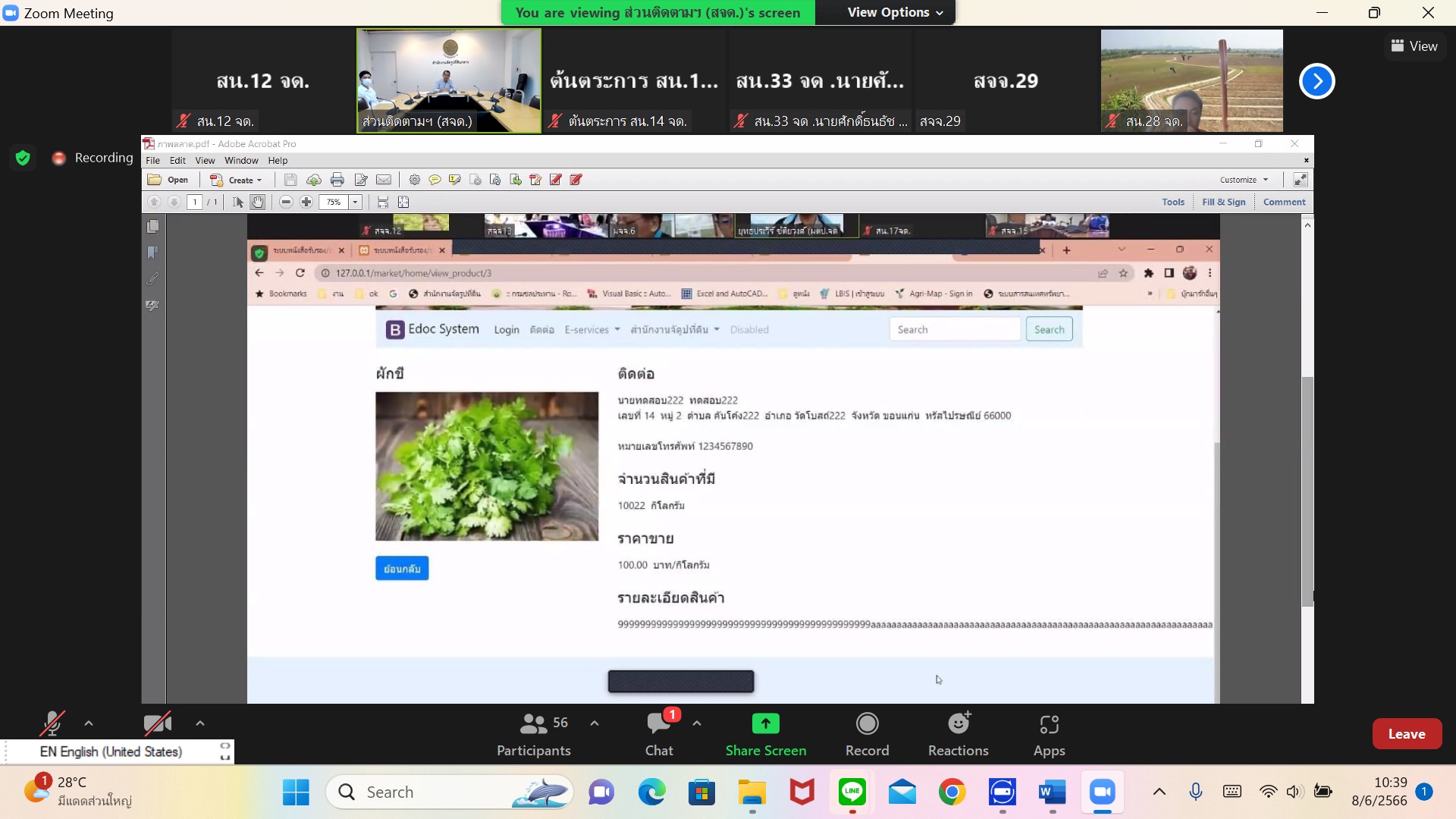Open the E-services dropdown menu
Image resolution: width=1456 pixels, height=819 pixels.
pos(589,329)
